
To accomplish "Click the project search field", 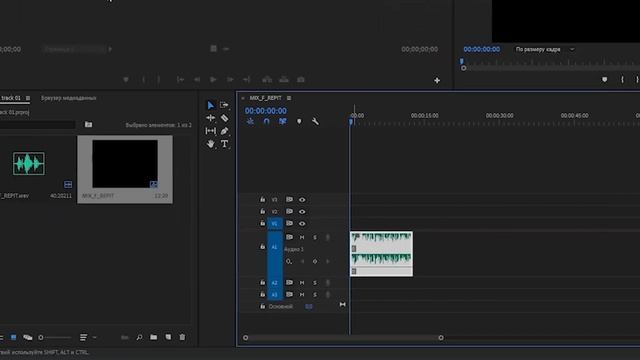I will [x=38, y=124].
